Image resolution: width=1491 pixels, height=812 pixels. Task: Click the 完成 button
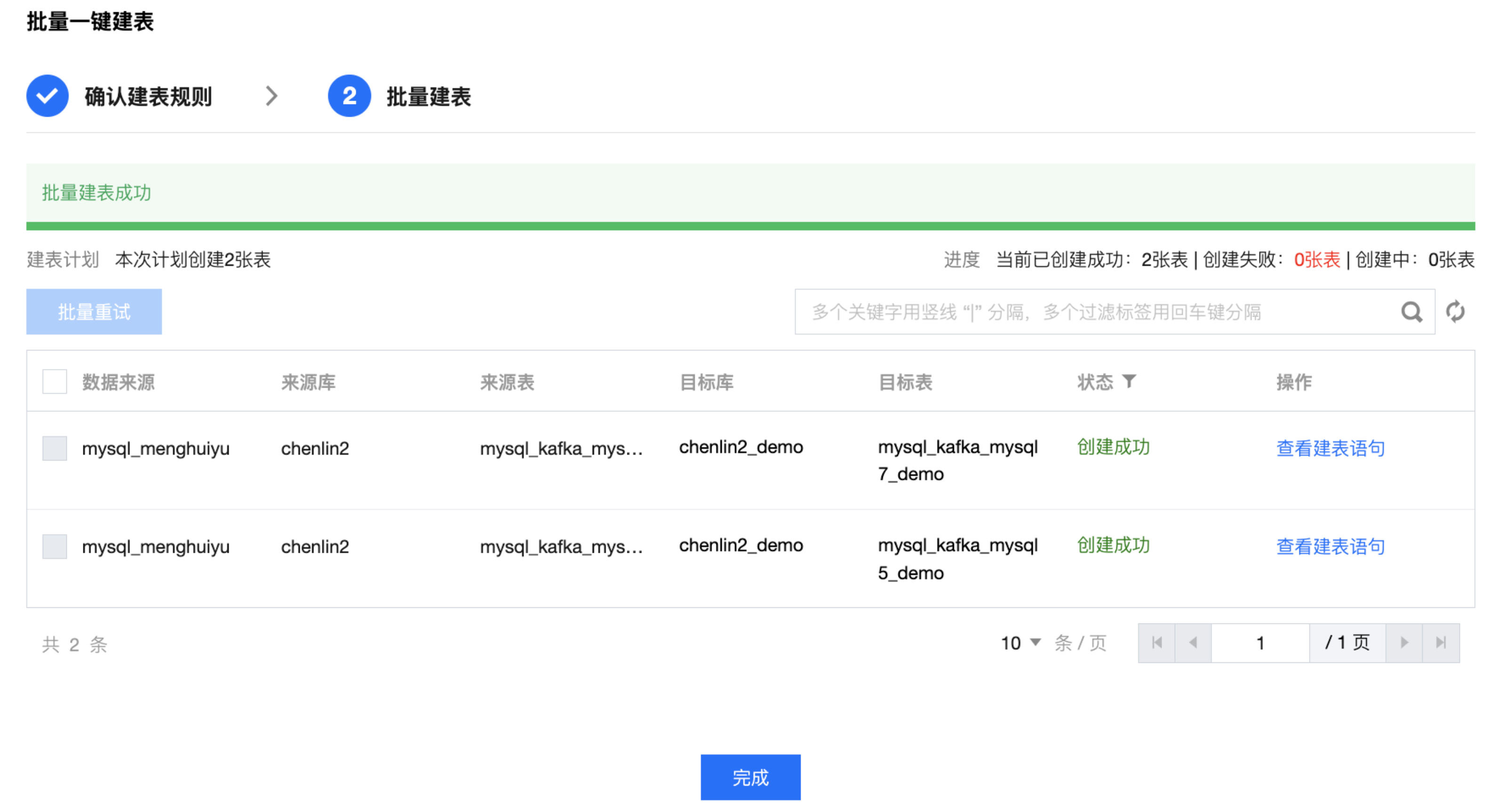pyautogui.click(x=750, y=777)
